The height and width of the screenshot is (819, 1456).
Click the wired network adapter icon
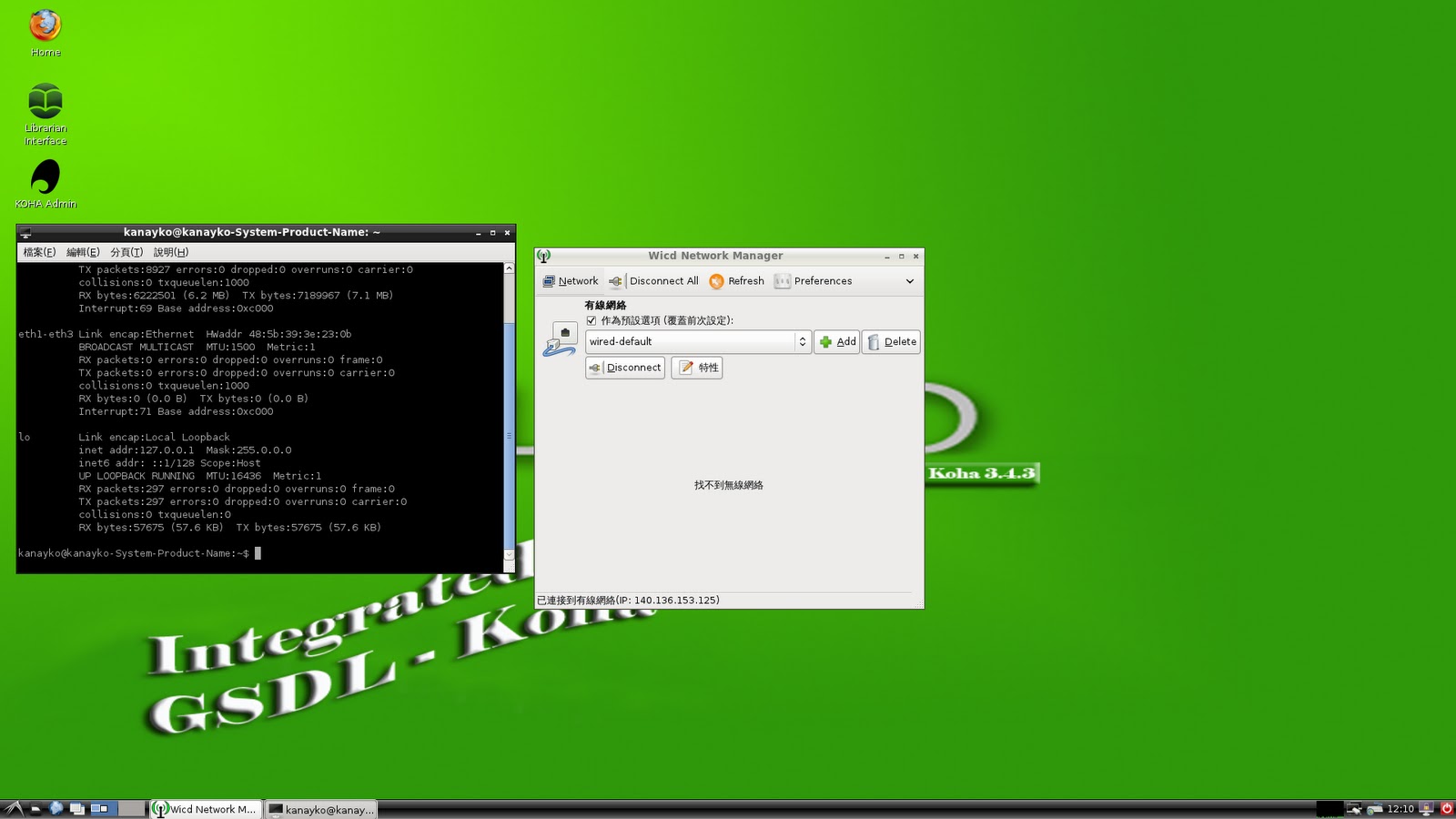pyautogui.click(x=560, y=339)
